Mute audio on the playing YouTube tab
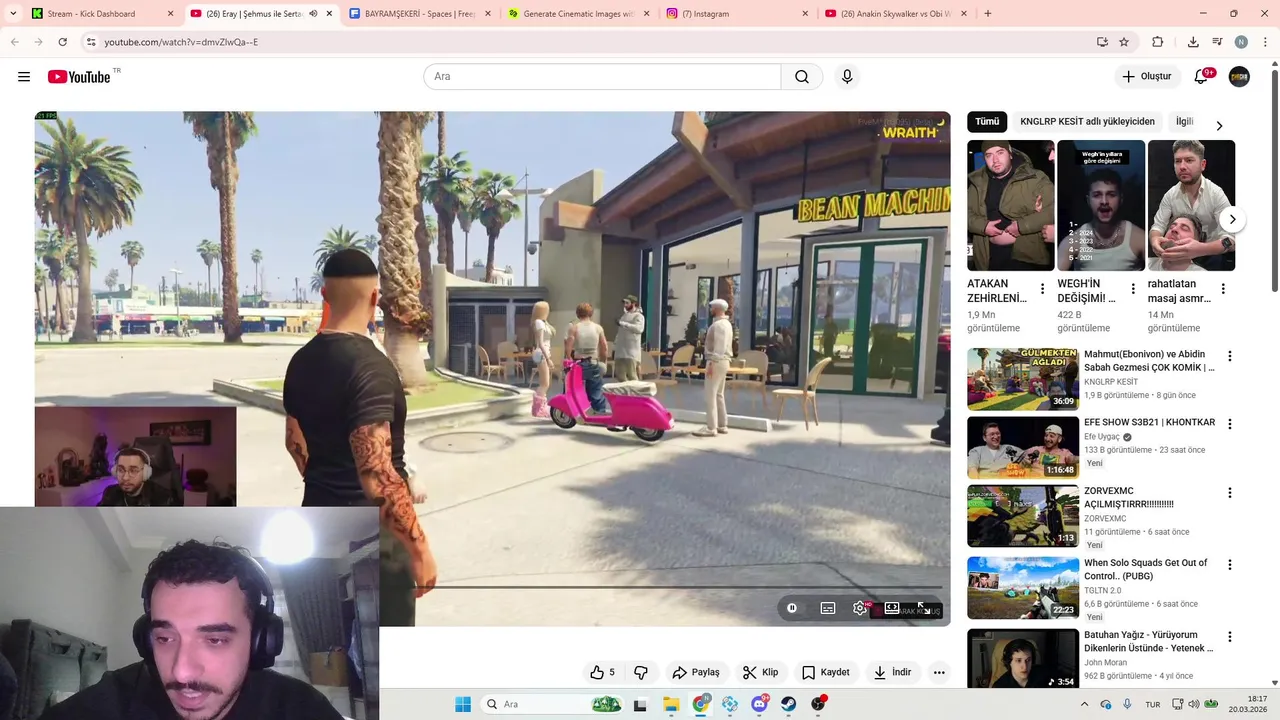 click(313, 14)
